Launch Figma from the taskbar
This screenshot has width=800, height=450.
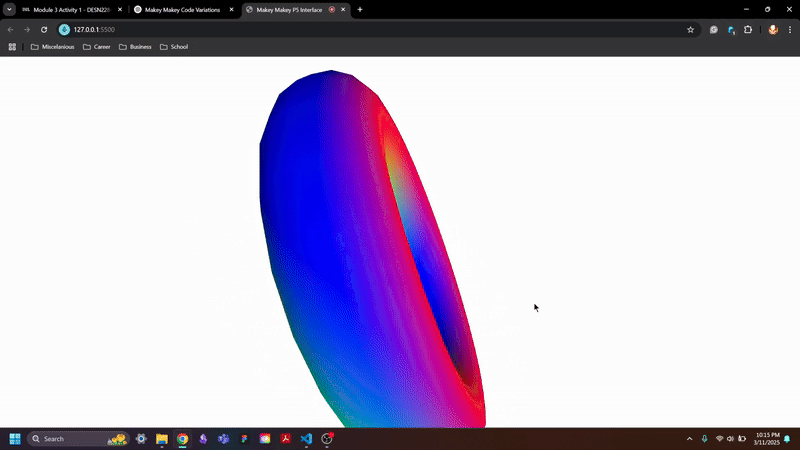244,439
